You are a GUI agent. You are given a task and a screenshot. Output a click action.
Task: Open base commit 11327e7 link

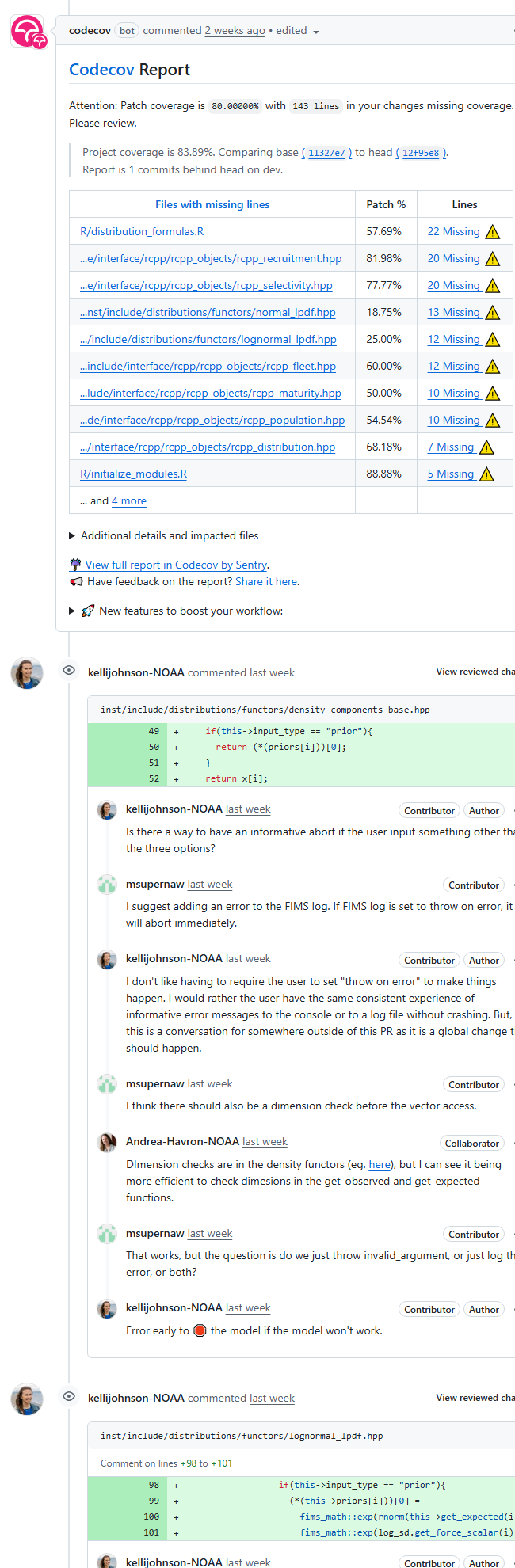point(326,153)
